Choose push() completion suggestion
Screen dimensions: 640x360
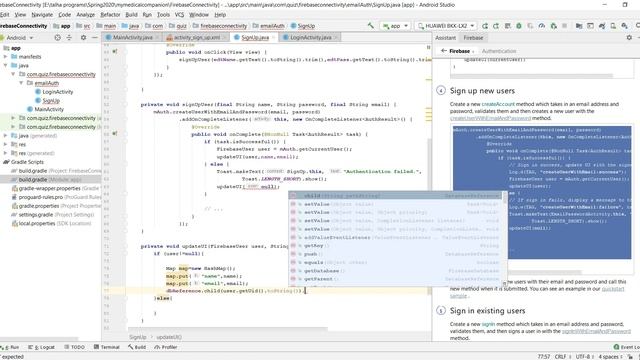pos(395,254)
